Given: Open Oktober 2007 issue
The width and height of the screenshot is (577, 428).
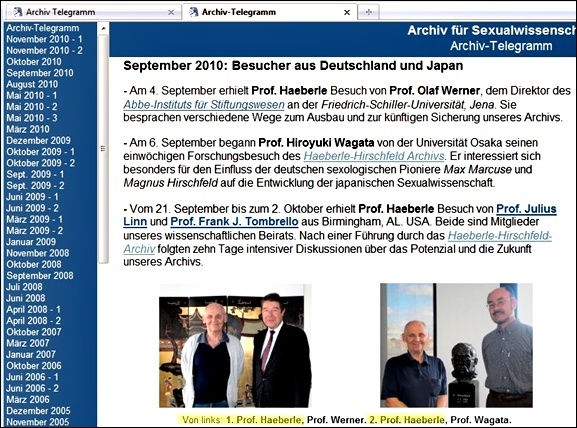Looking at the screenshot, I should pos(34,332).
